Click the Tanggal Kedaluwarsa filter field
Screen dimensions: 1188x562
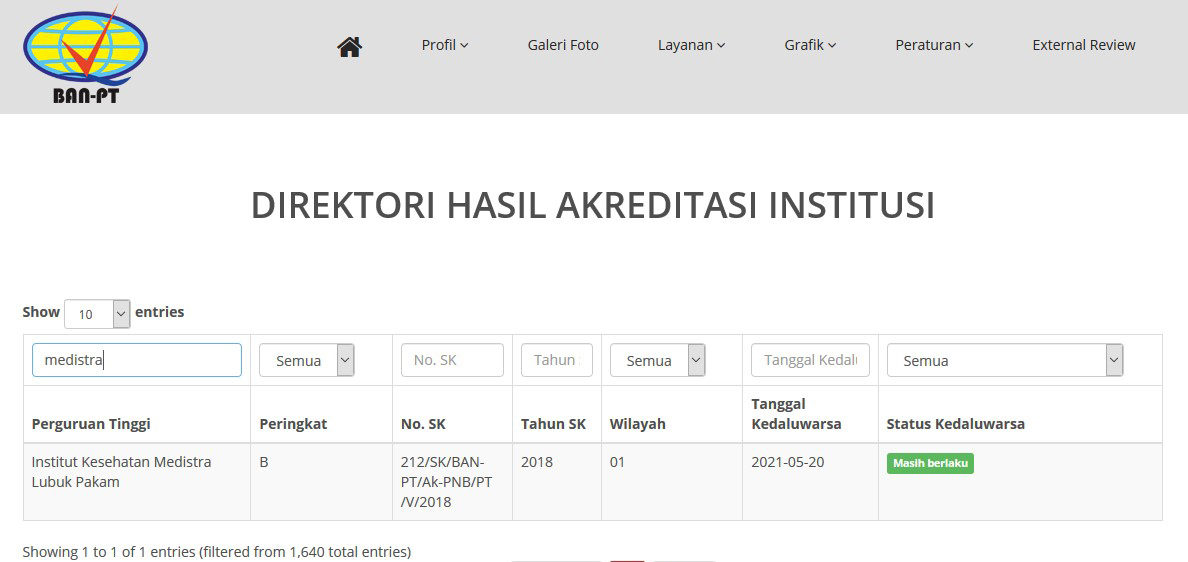click(x=810, y=360)
